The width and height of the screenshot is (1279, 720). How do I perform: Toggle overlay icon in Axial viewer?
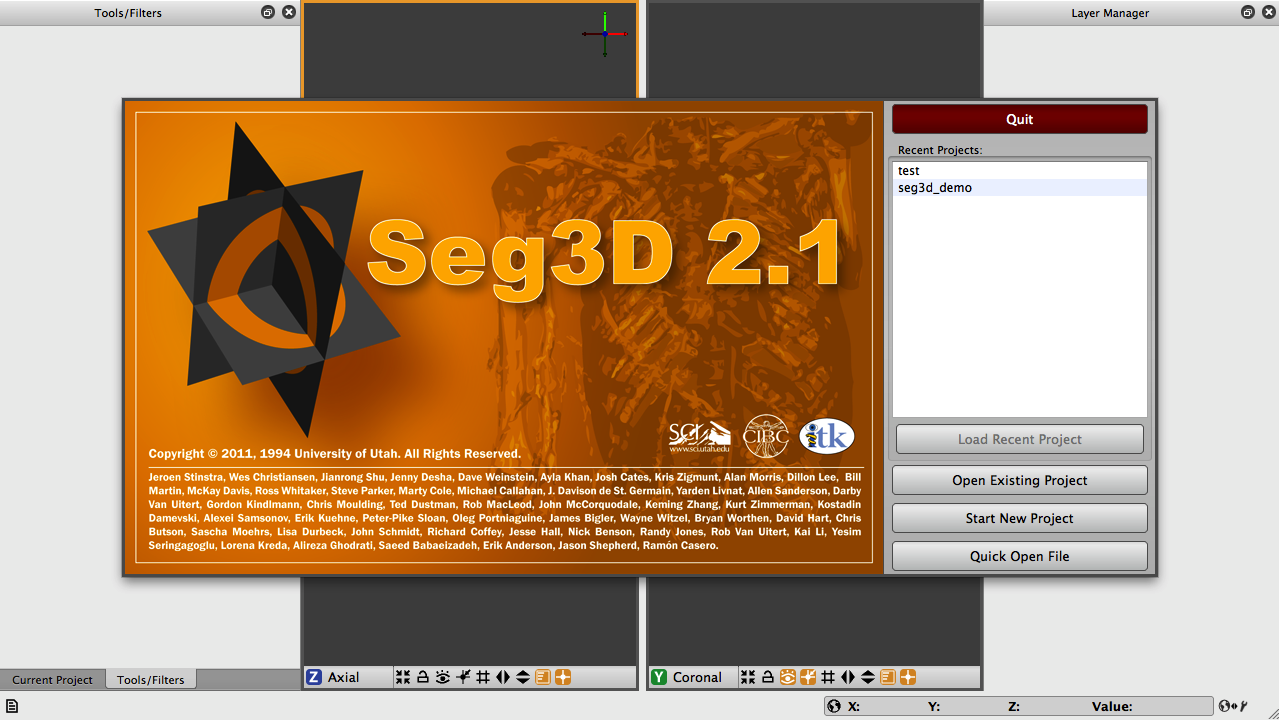(543, 677)
